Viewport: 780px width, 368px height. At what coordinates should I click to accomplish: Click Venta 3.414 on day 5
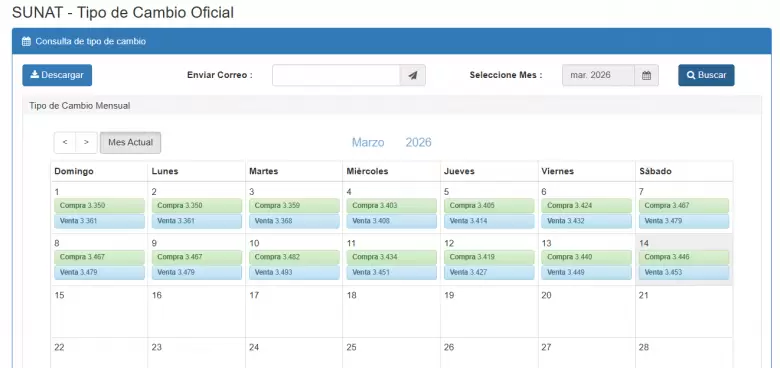click(489, 221)
